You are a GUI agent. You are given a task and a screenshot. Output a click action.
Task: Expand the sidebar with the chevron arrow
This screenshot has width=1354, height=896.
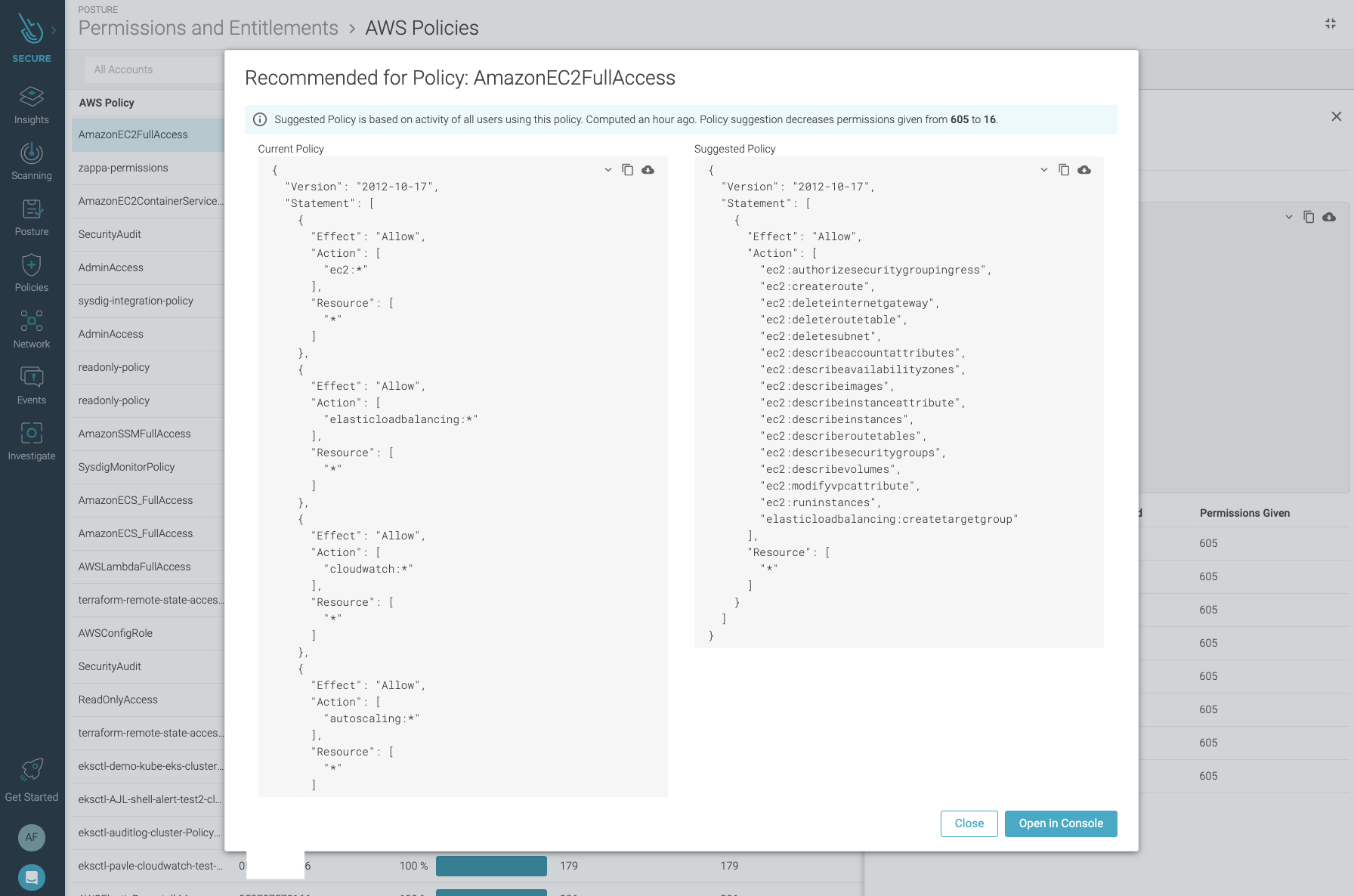click(x=54, y=30)
